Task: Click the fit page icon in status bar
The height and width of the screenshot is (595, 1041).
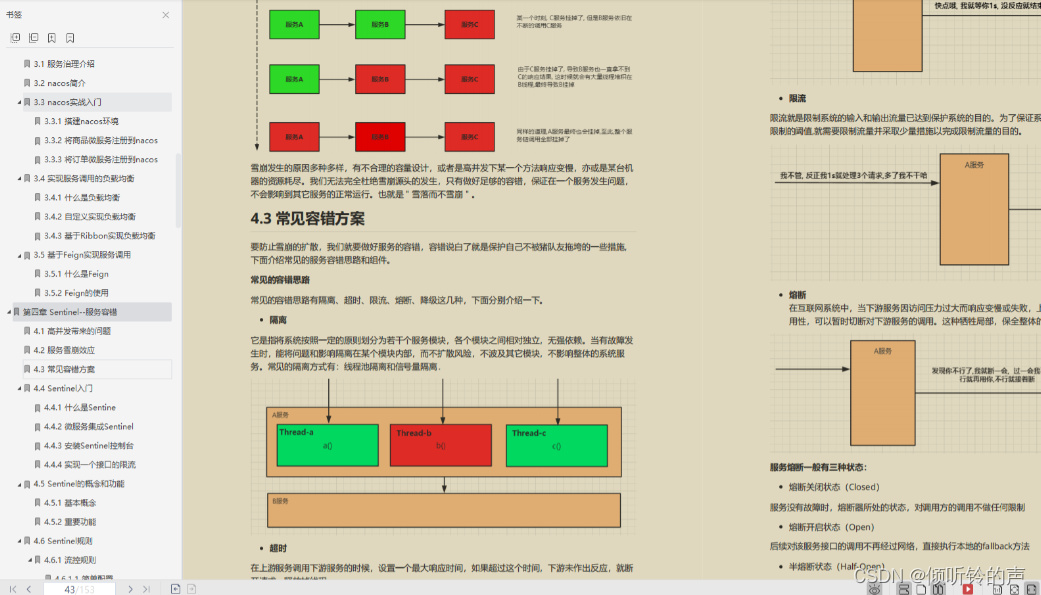Action: (1014, 589)
